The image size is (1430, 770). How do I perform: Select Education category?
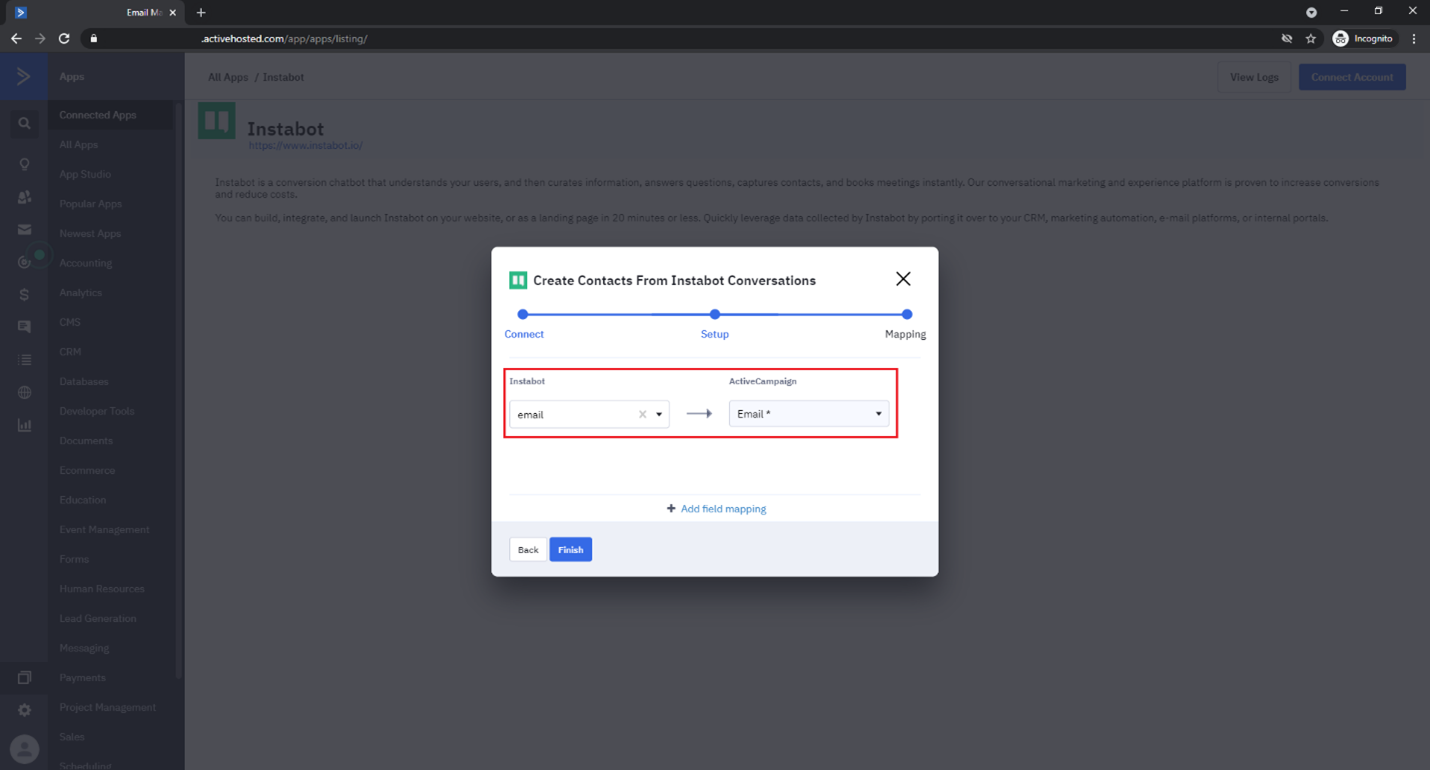[x=83, y=500]
